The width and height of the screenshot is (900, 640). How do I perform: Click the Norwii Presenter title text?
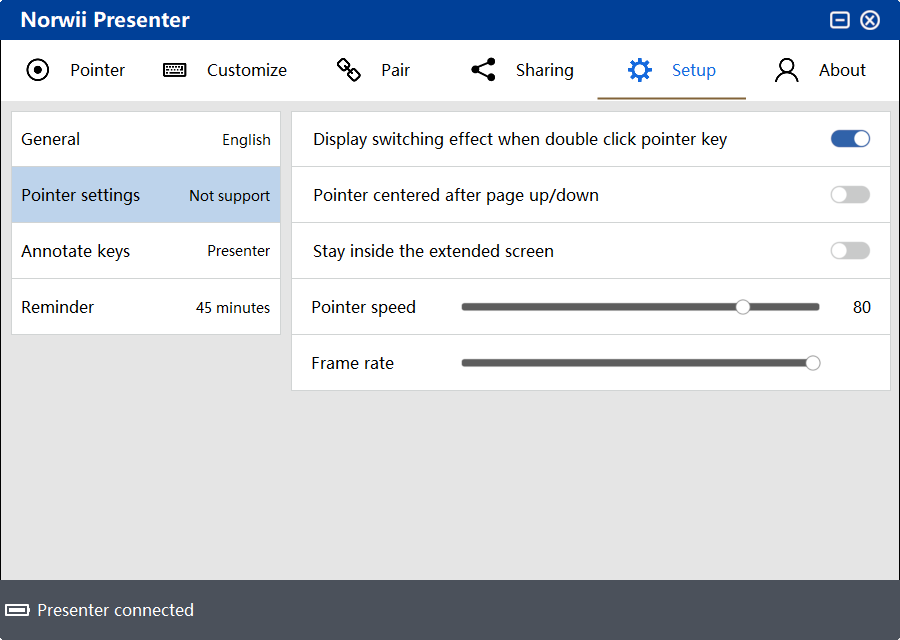(x=105, y=20)
